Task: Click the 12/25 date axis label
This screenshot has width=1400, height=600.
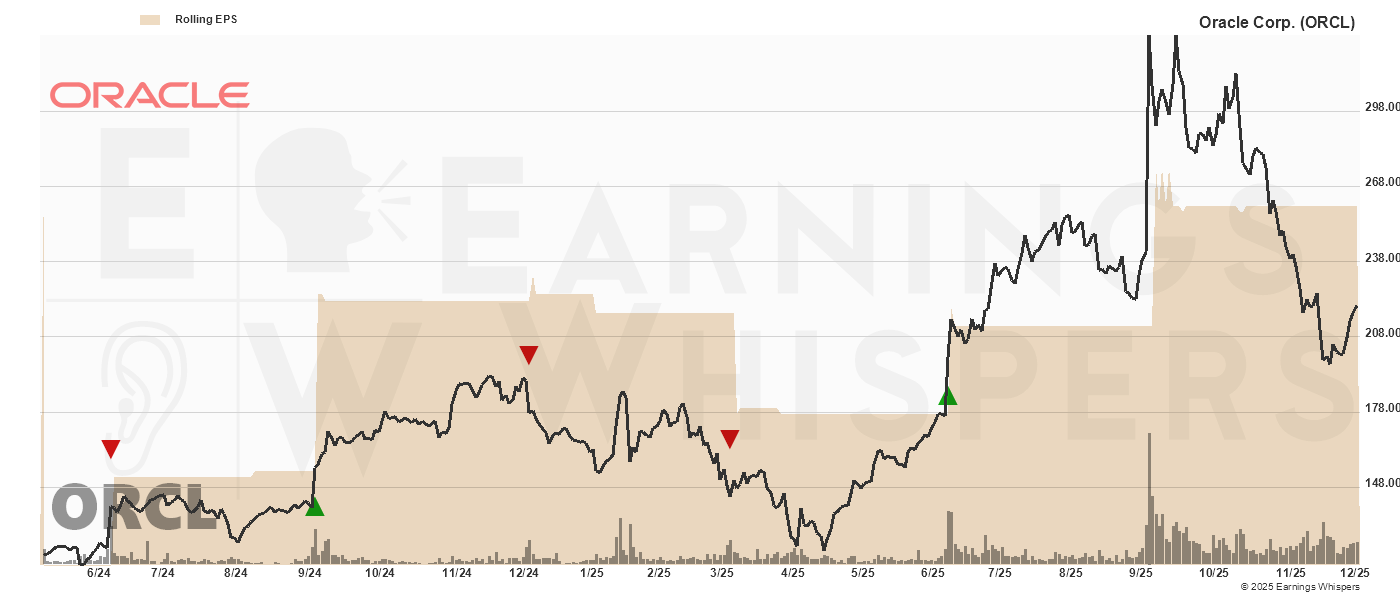Action: coord(1354,573)
